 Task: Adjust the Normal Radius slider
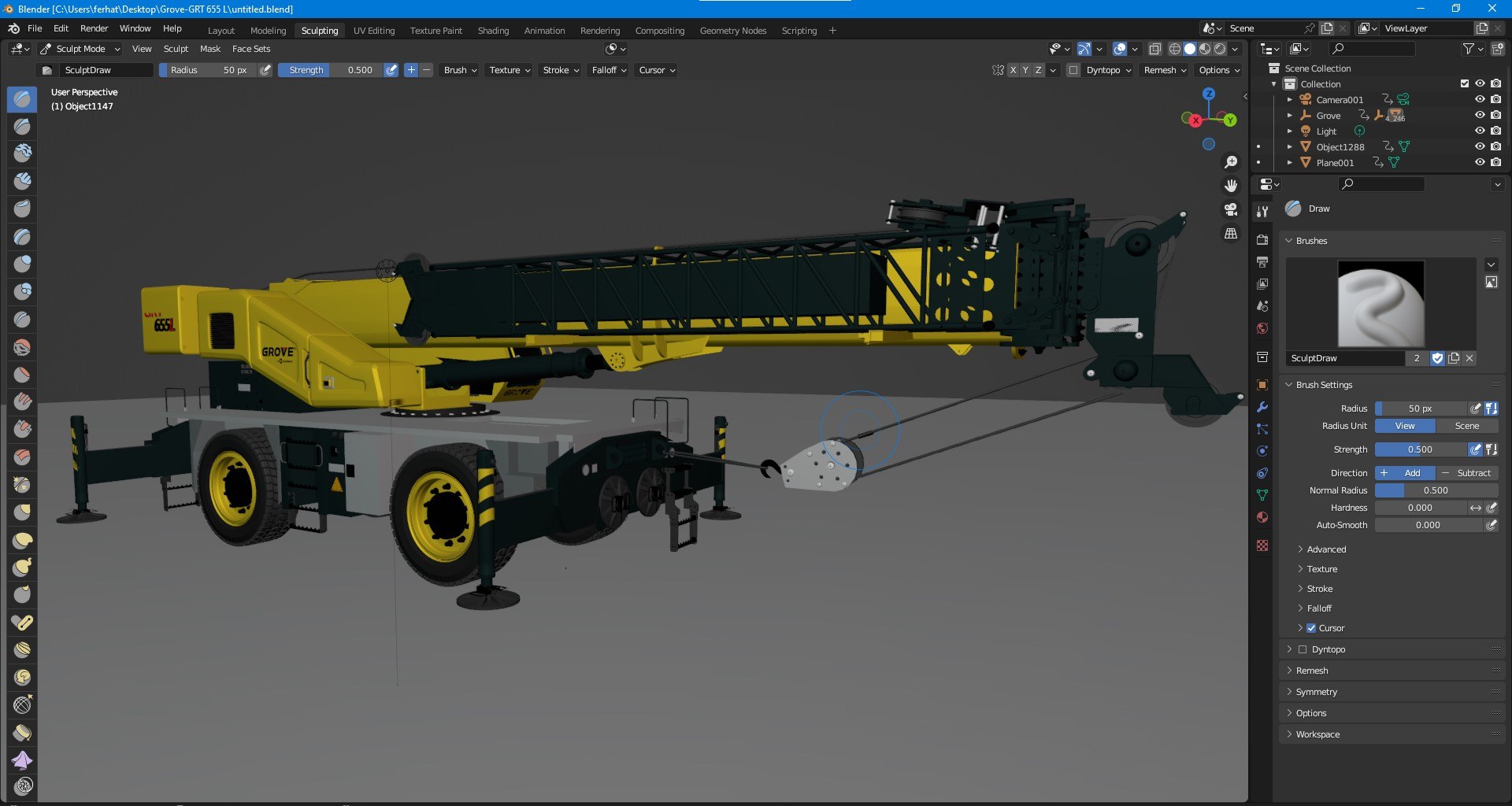1436,490
